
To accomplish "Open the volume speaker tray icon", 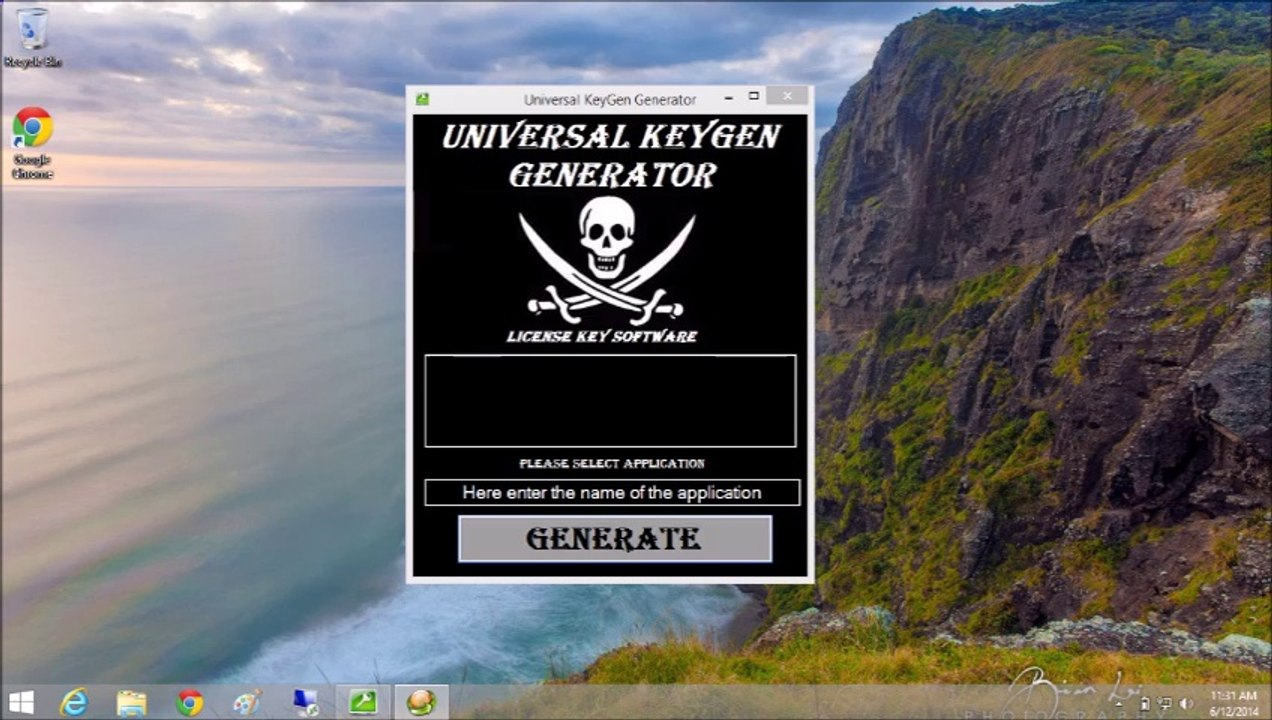I will (x=1187, y=703).
